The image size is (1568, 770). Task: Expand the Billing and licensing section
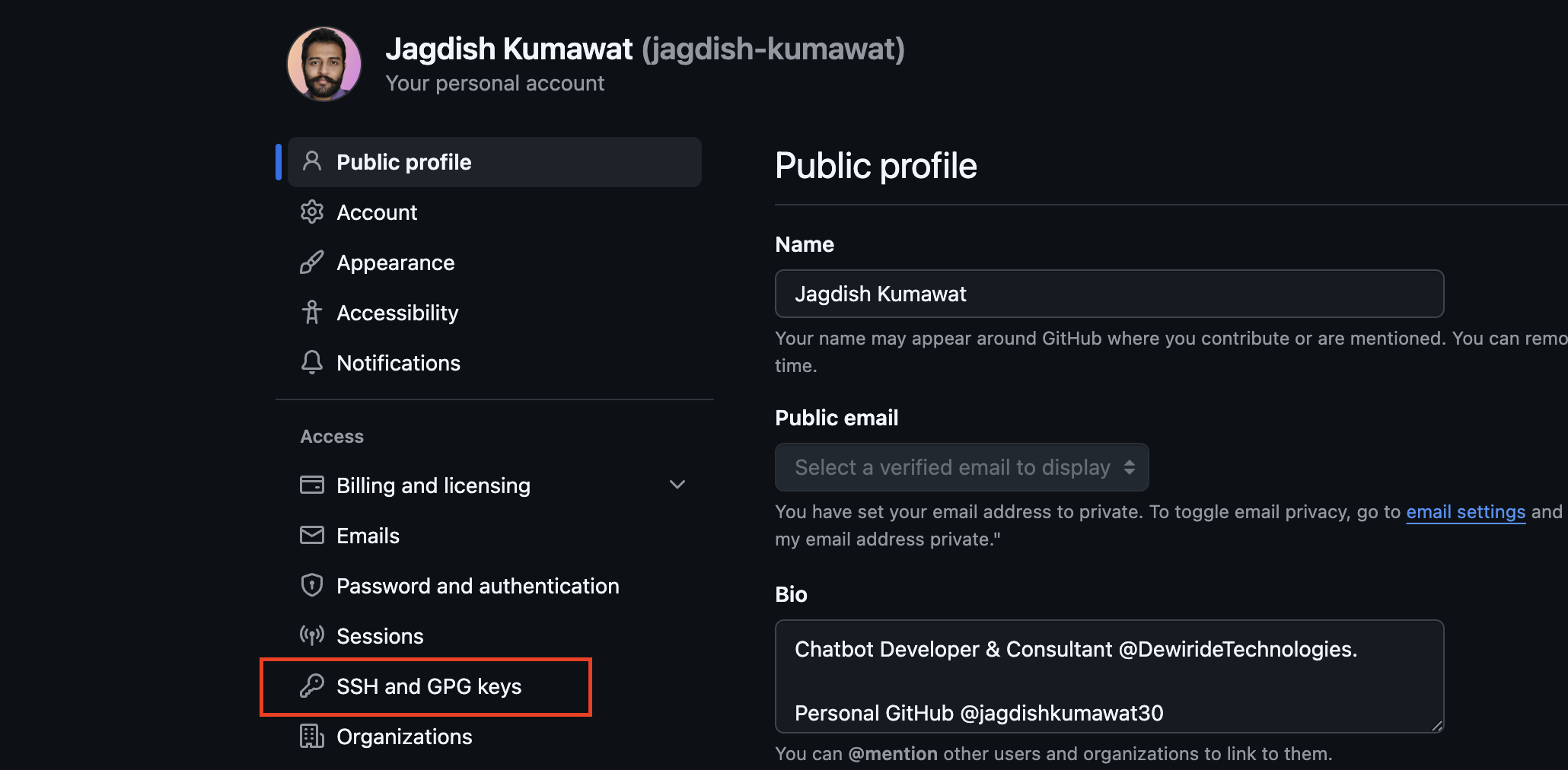tap(677, 485)
